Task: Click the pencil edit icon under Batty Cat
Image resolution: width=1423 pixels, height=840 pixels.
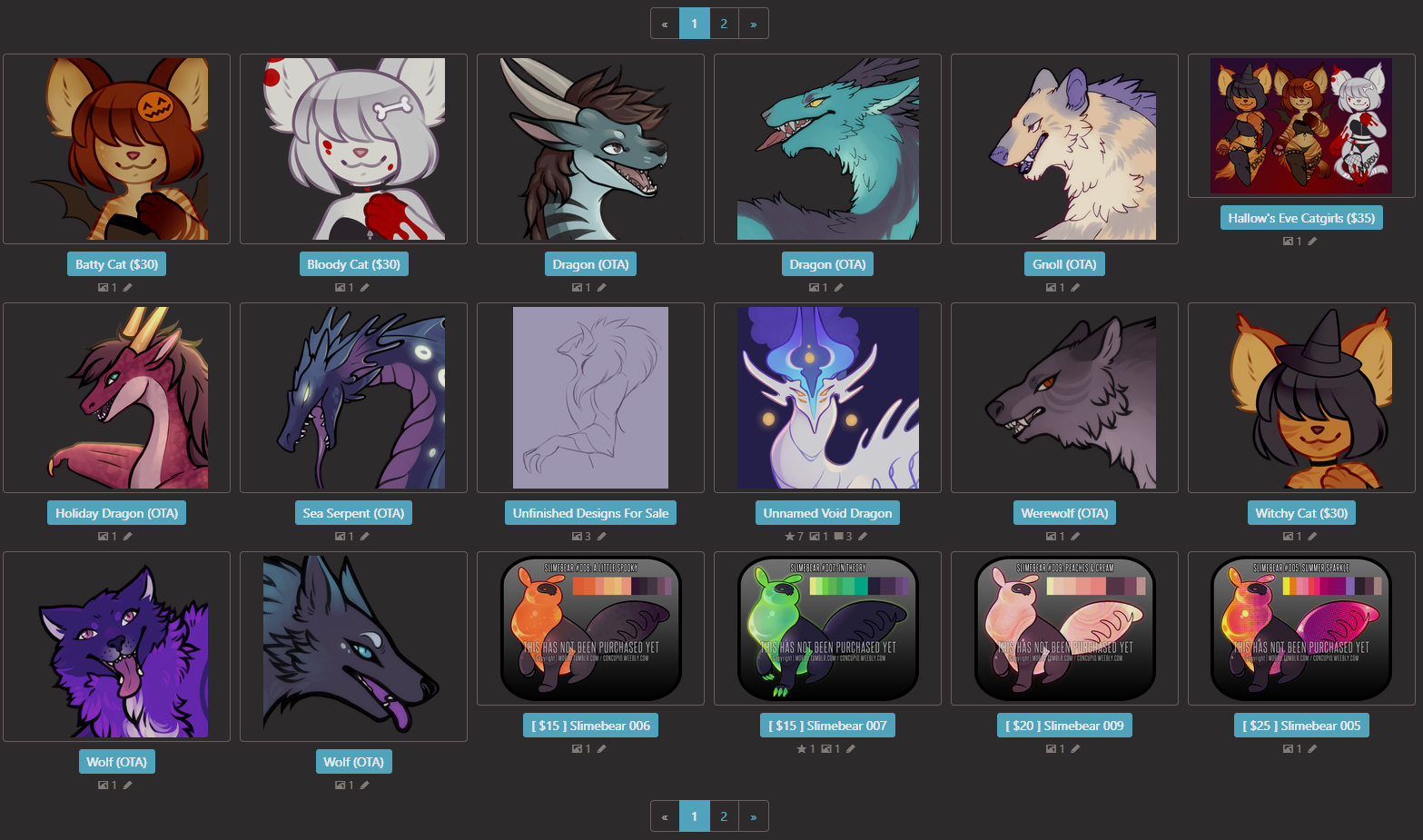Action: point(128,288)
